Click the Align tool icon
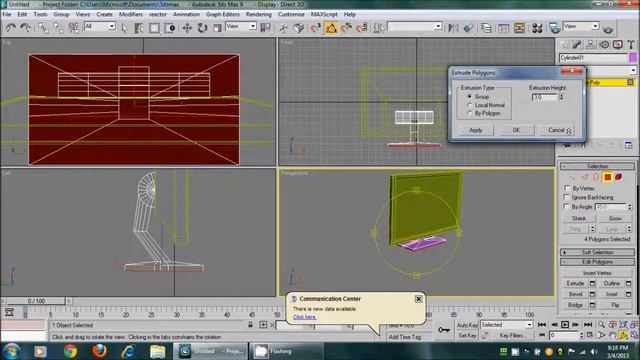The image size is (640, 360). (x=469, y=28)
